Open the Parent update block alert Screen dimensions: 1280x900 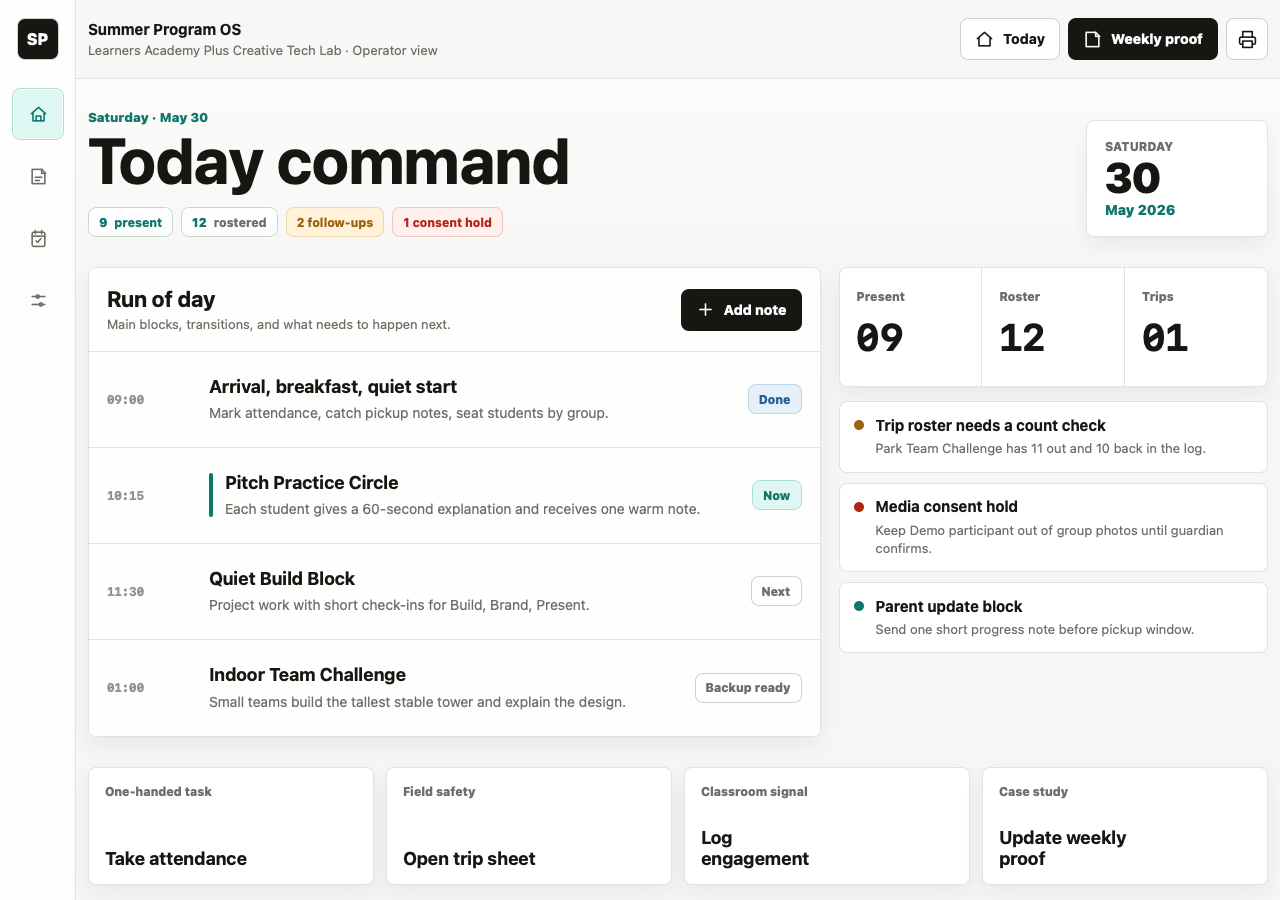1053,618
